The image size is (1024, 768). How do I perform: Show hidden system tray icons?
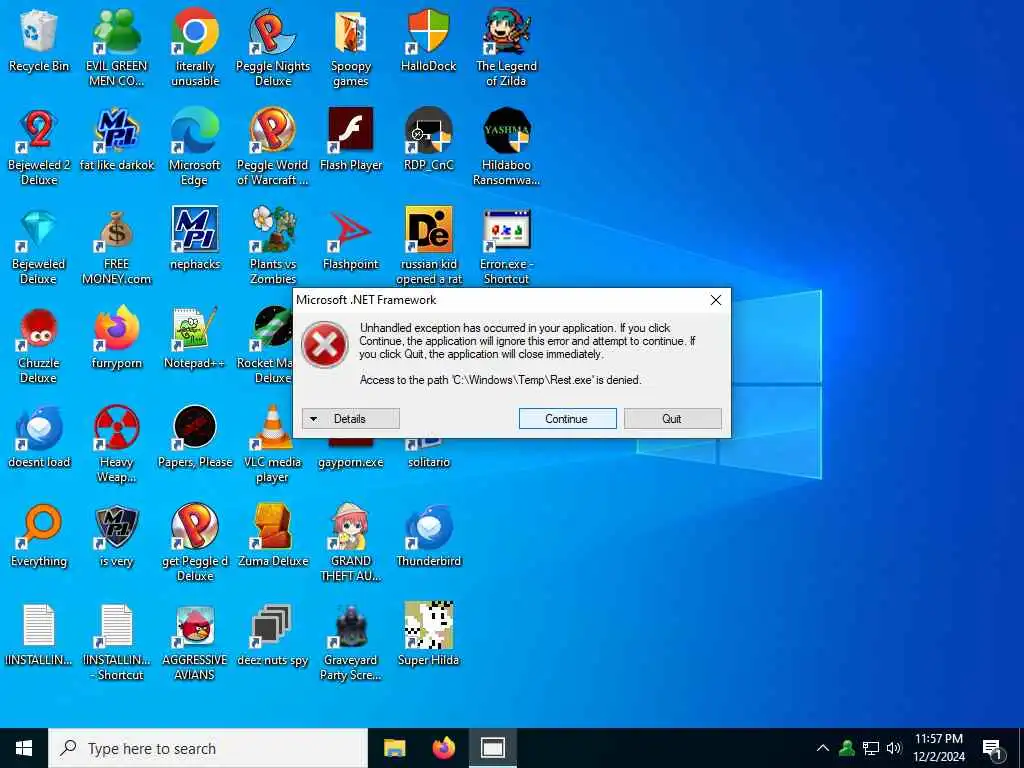[x=823, y=748]
